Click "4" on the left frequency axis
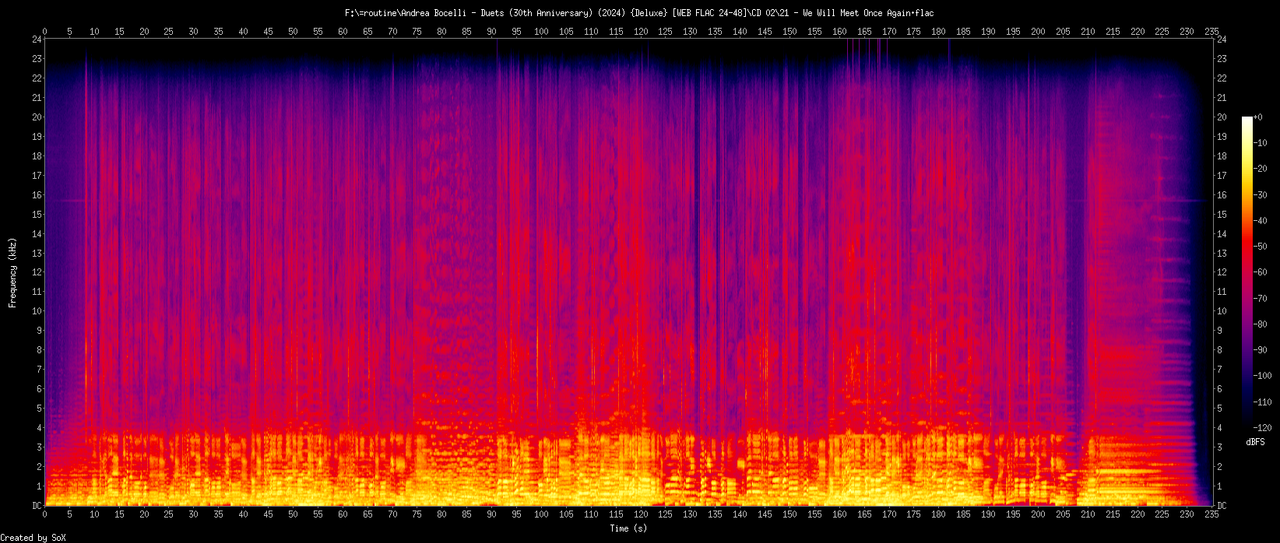 (x=40, y=428)
